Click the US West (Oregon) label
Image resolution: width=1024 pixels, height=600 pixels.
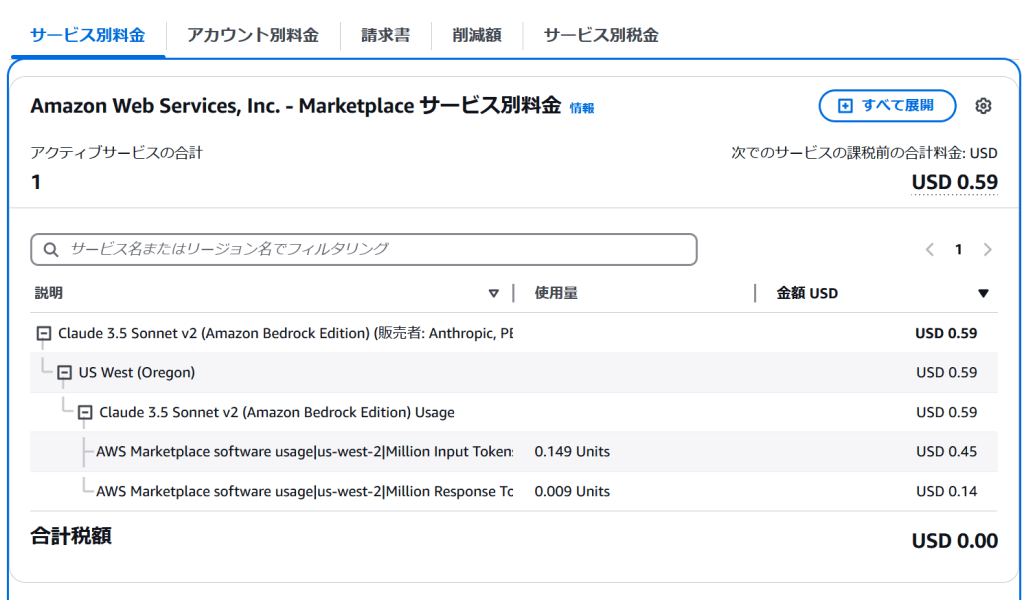coord(137,373)
